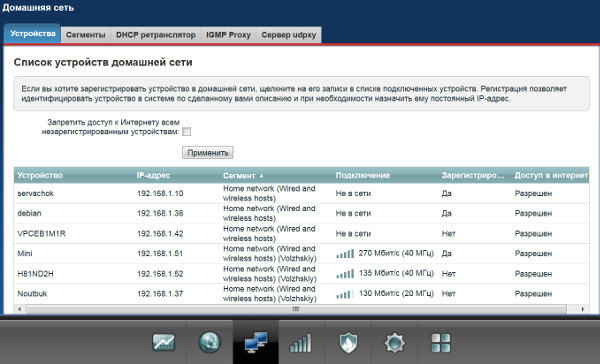Open the Security shield icon
600x364 pixels.
[x=348, y=342]
